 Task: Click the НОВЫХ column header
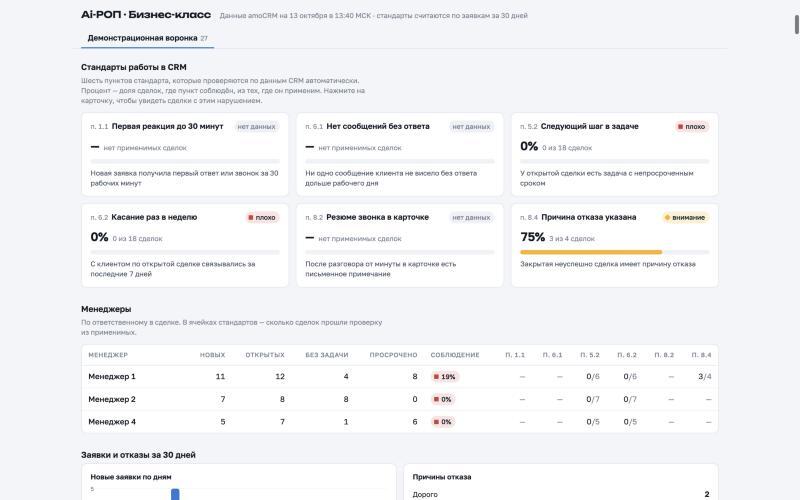212,355
